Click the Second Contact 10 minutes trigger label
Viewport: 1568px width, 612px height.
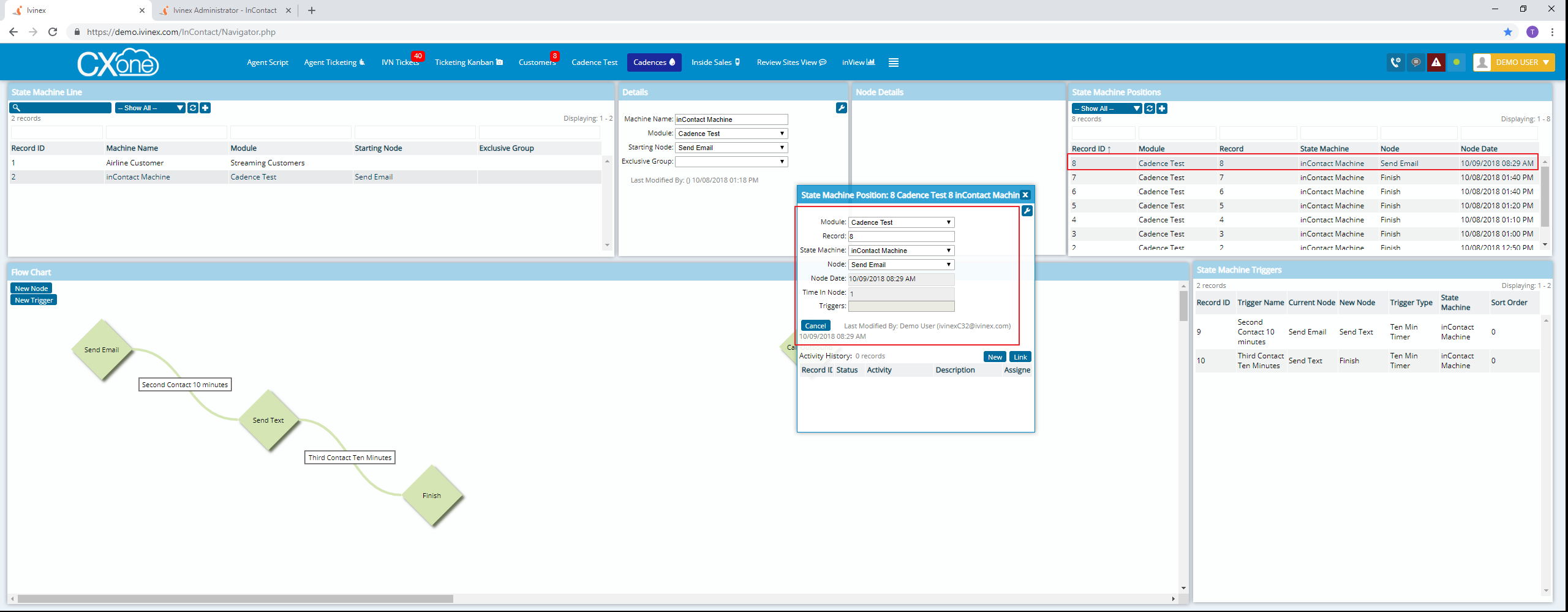[185, 385]
